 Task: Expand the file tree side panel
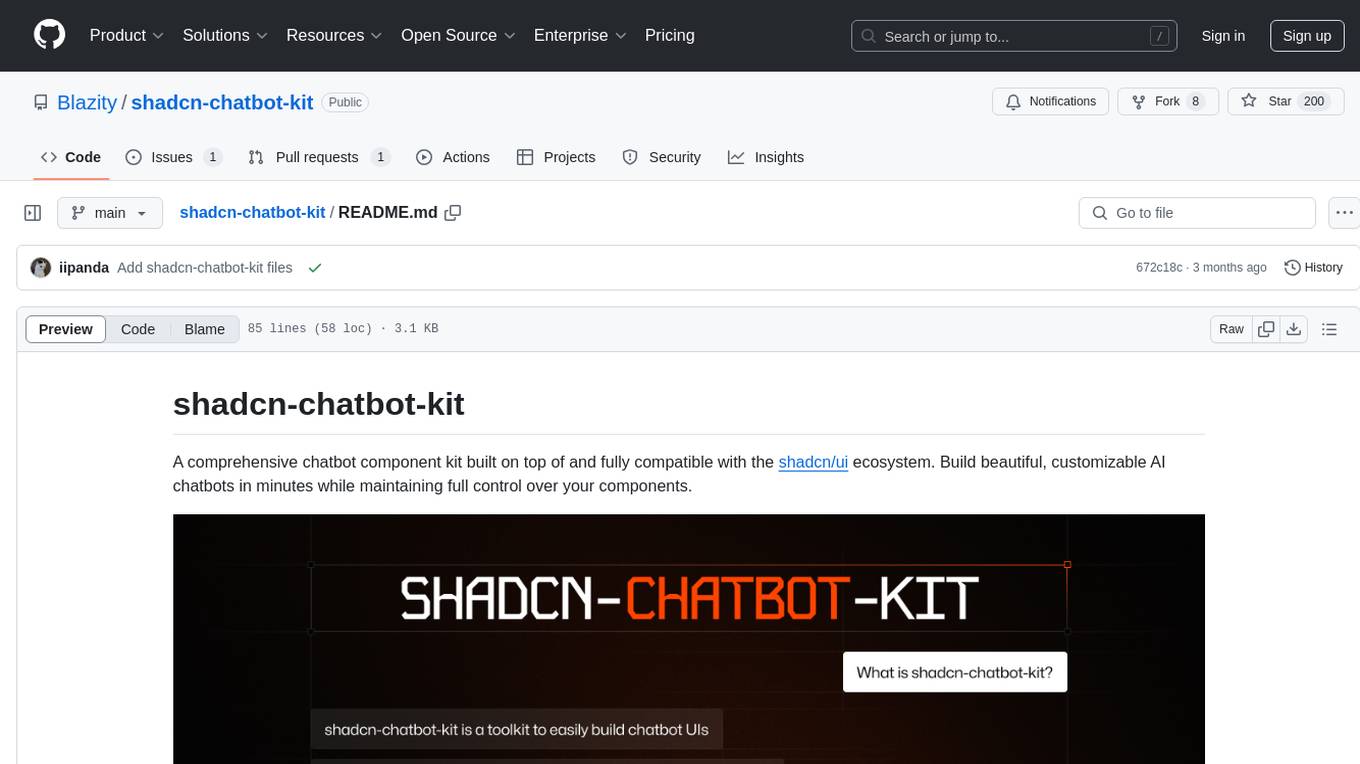(33, 213)
